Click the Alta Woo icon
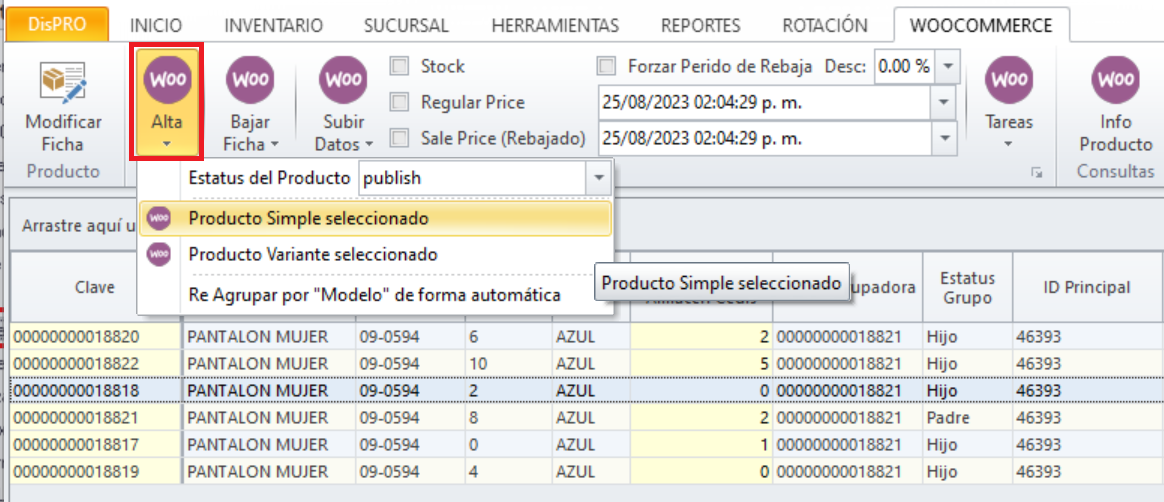 pos(166,79)
